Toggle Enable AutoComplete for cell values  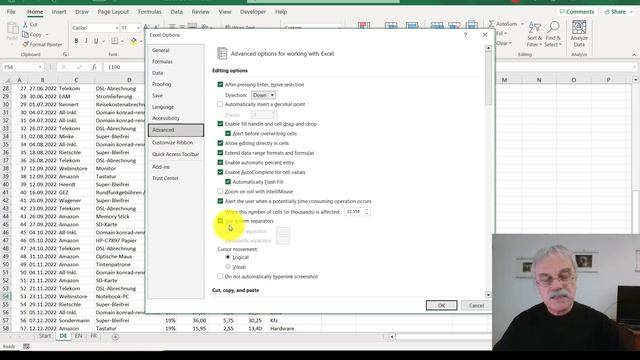[x=220, y=172]
